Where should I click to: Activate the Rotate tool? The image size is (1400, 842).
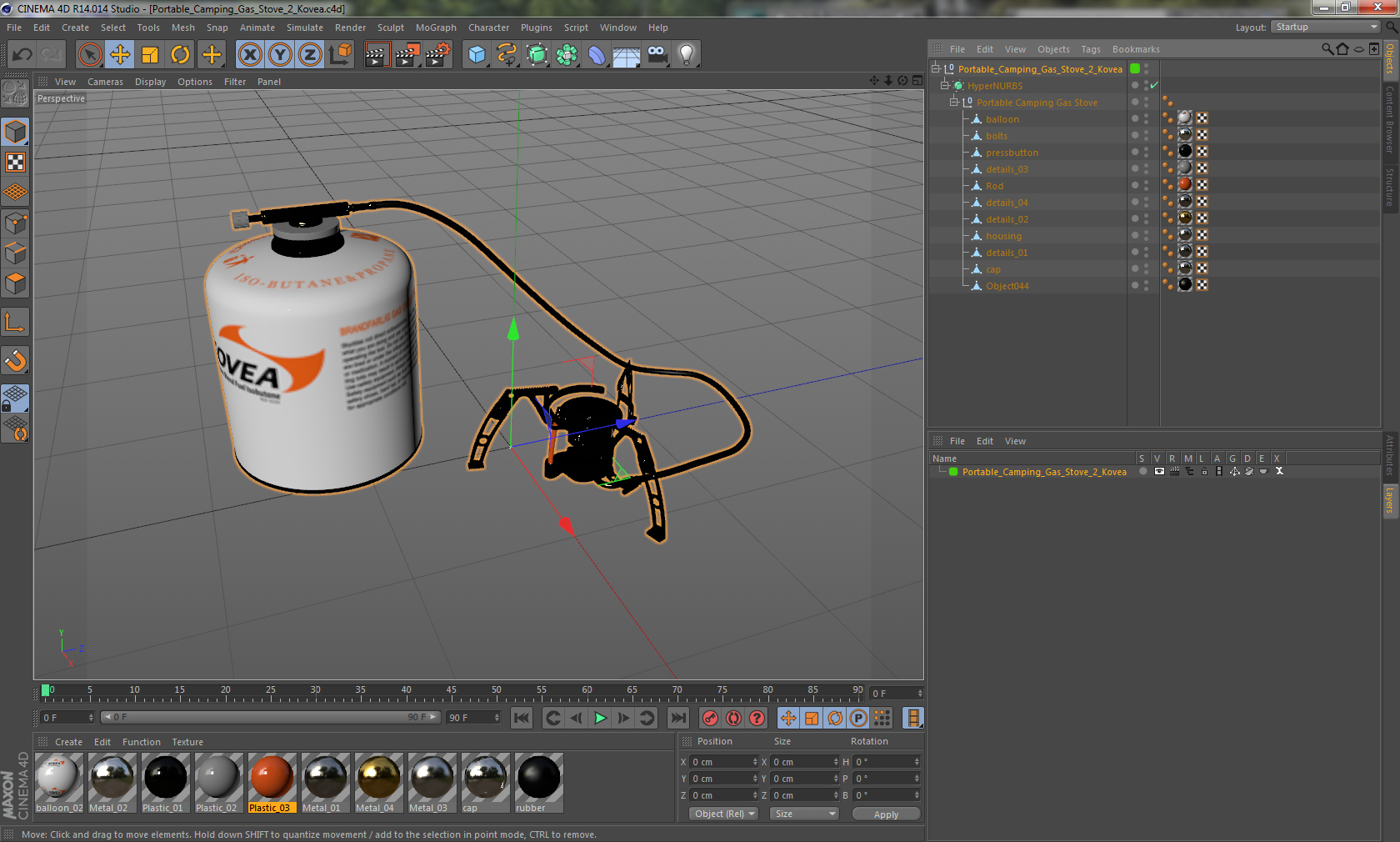coord(180,55)
